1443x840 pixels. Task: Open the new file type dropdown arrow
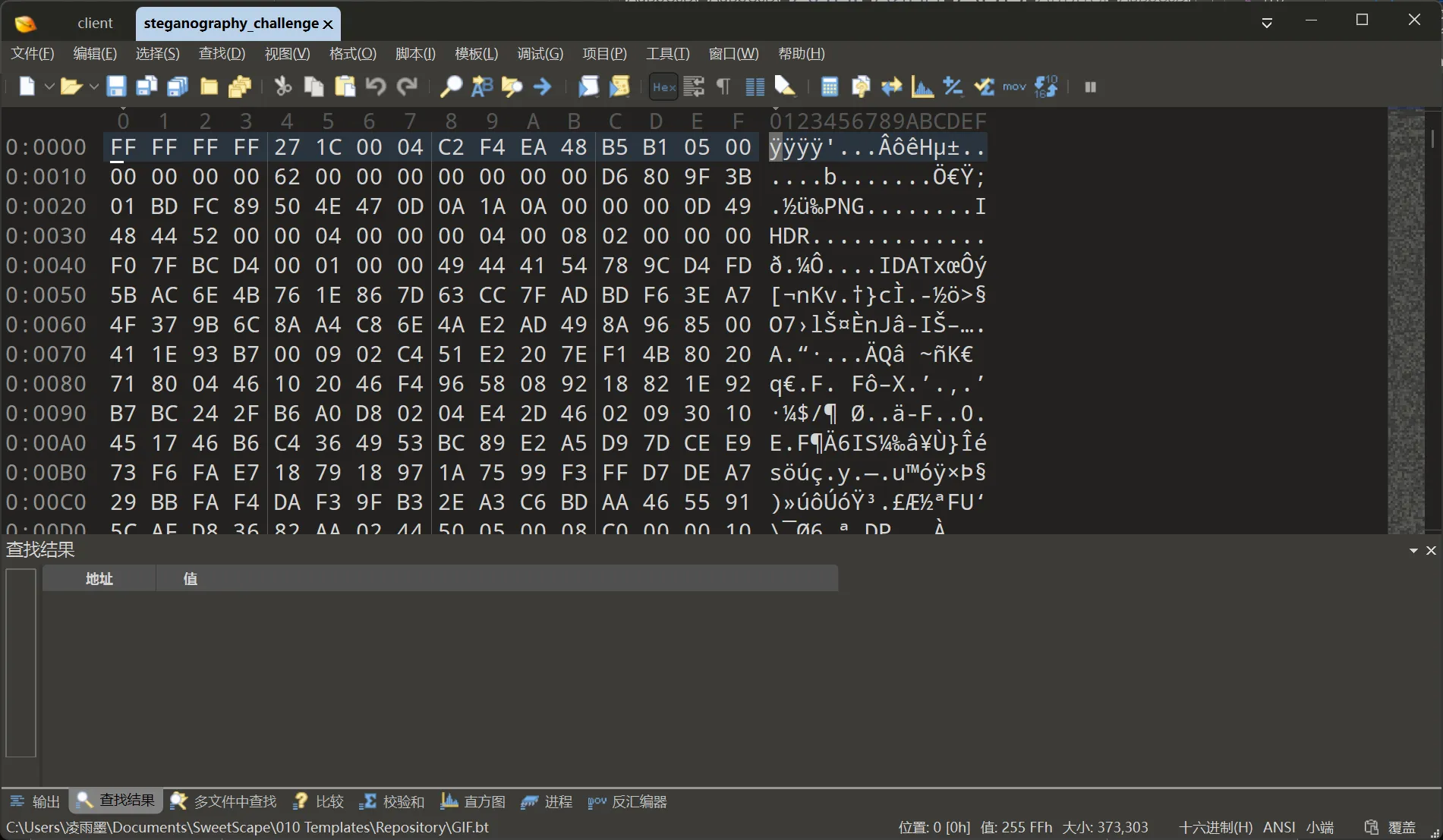49,87
